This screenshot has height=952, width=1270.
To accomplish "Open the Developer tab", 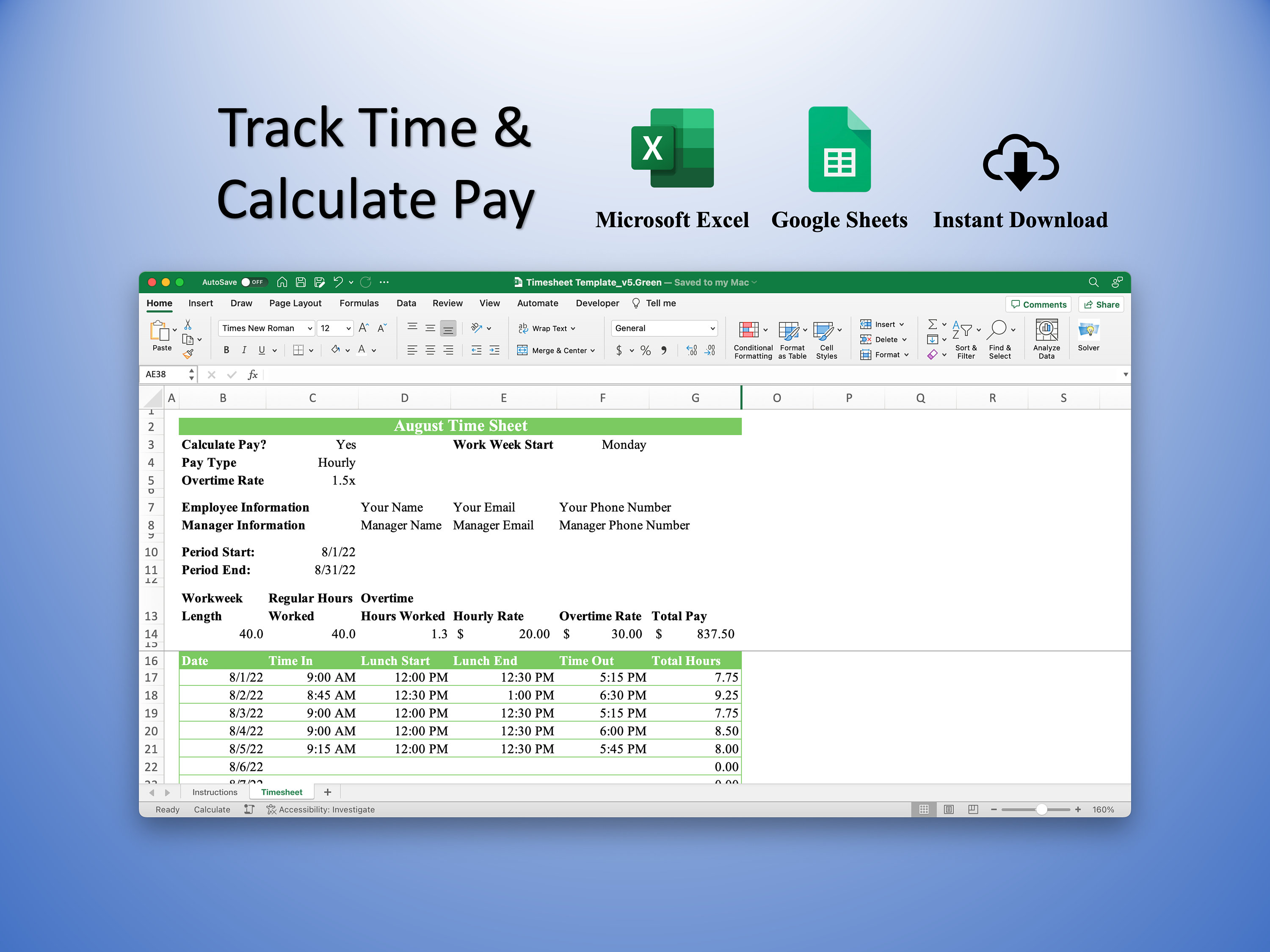I will (x=597, y=303).
